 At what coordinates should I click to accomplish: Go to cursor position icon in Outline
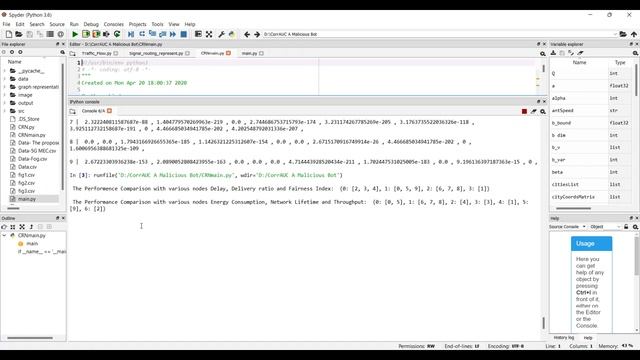click(x=4, y=227)
